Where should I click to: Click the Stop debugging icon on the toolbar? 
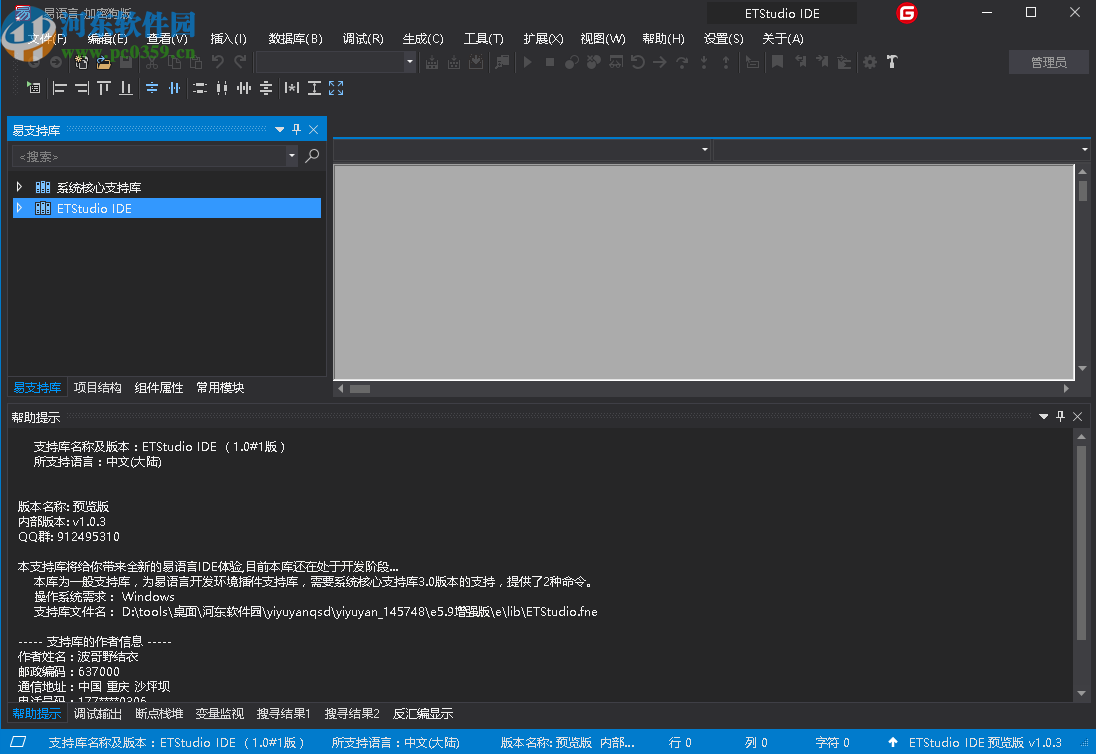tap(550, 62)
